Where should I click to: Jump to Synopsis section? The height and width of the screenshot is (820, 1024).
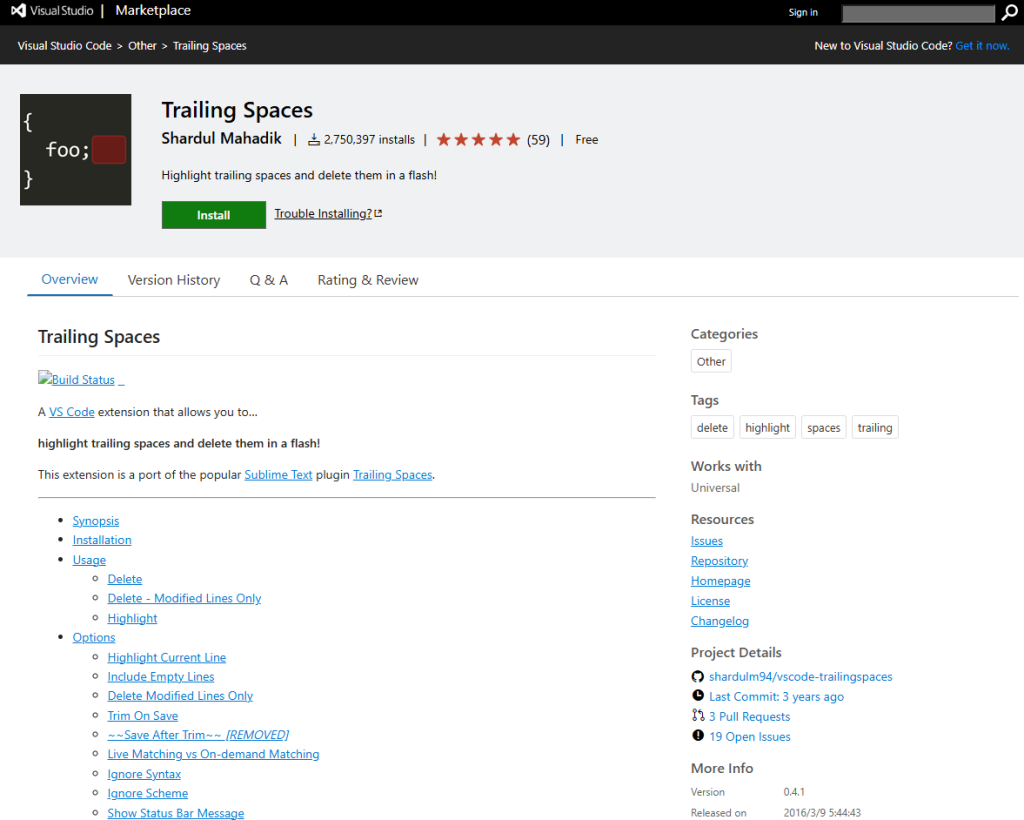point(95,521)
